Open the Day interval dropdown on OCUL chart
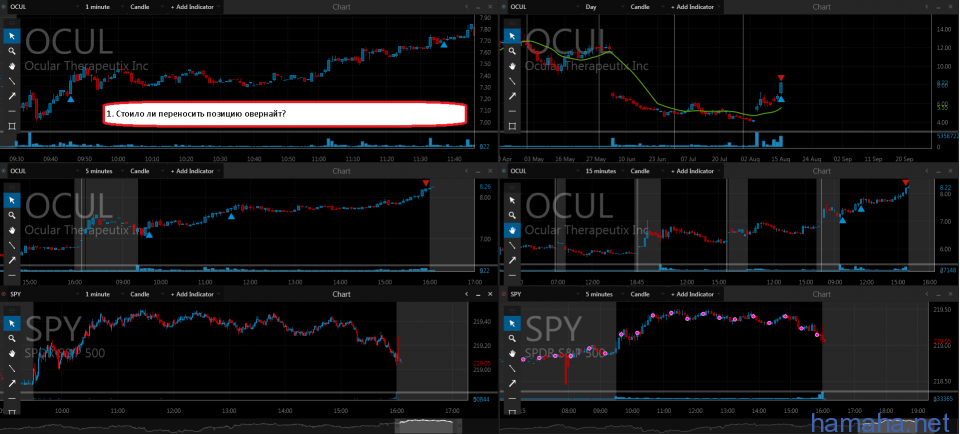The height and width of the screenshot is (434, 960). (x=604, y=7)
